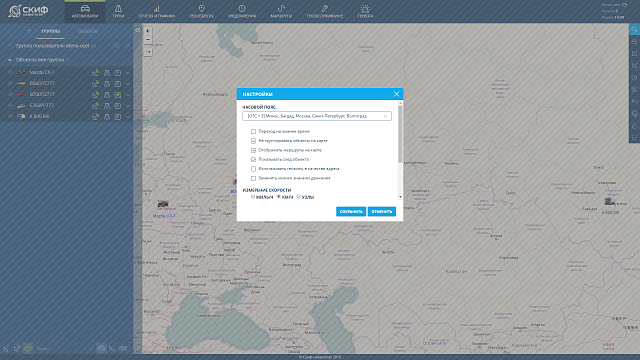Toggle visibility eye for Mazda CX-7
The image size is (640, 360).
click(11, 72)
